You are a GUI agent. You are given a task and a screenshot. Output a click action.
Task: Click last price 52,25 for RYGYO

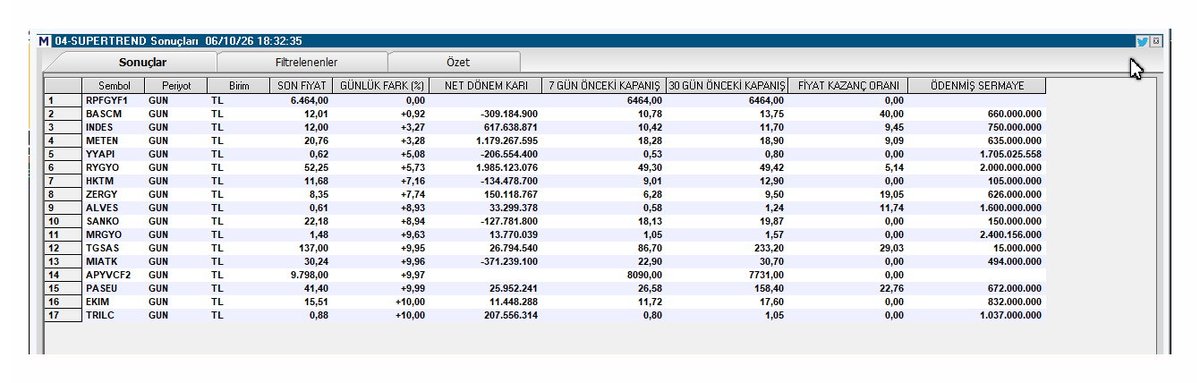[317, 167]
